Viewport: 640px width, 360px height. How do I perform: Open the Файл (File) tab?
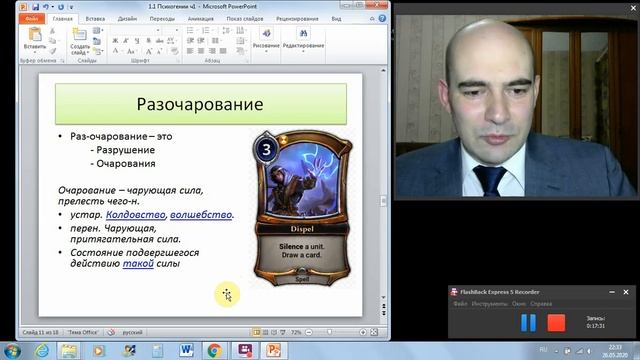[31, 19]
